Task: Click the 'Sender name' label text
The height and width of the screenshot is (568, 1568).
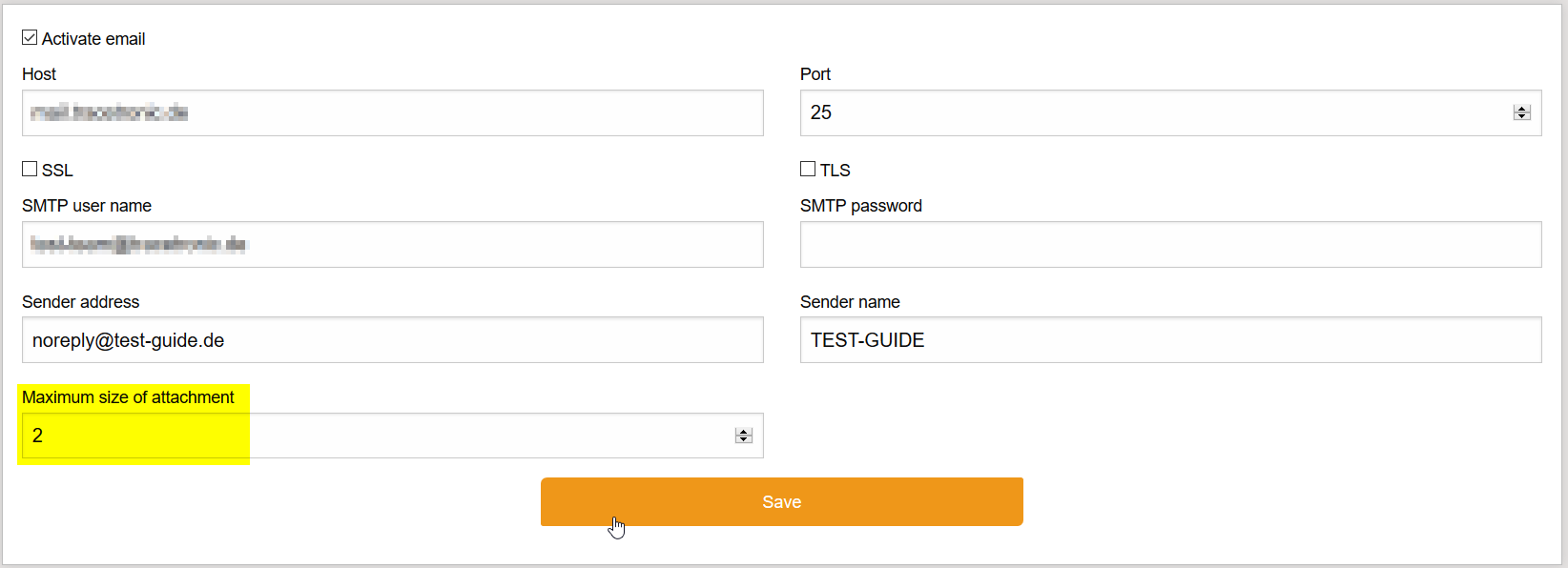Action: 850,302
